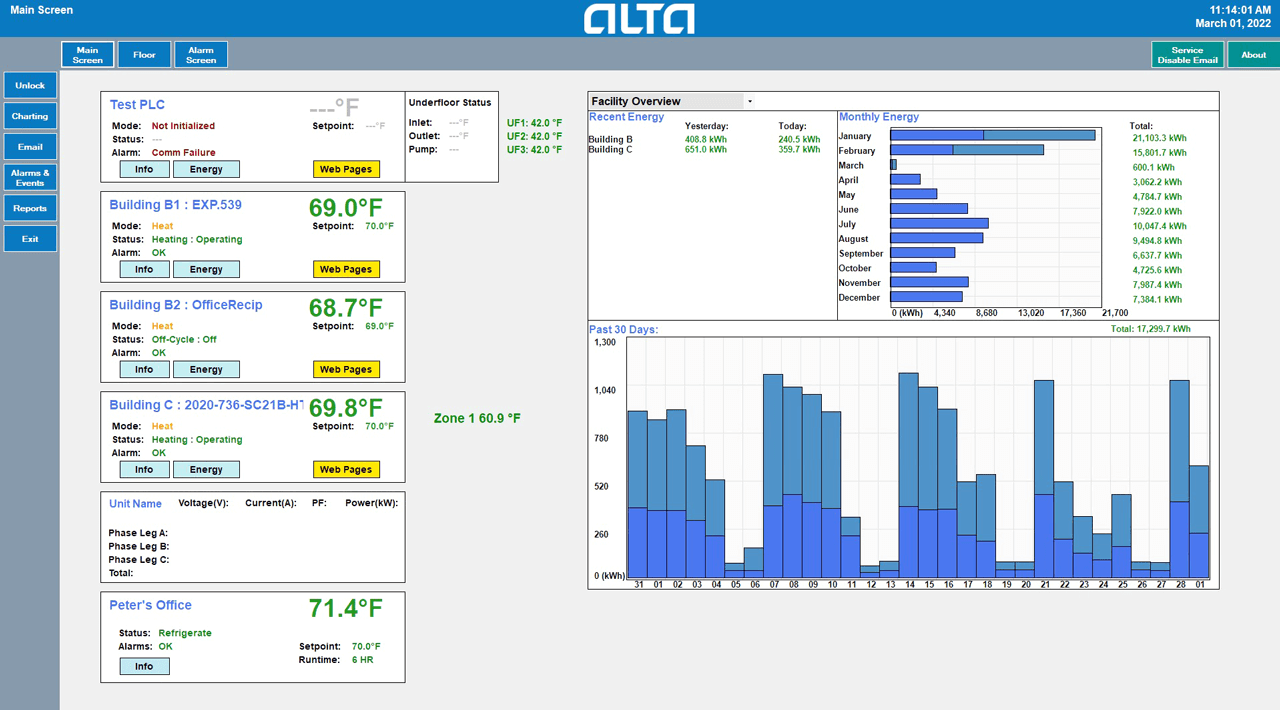
Task: Open Energy data for Building B2
Action: [206, 369]
